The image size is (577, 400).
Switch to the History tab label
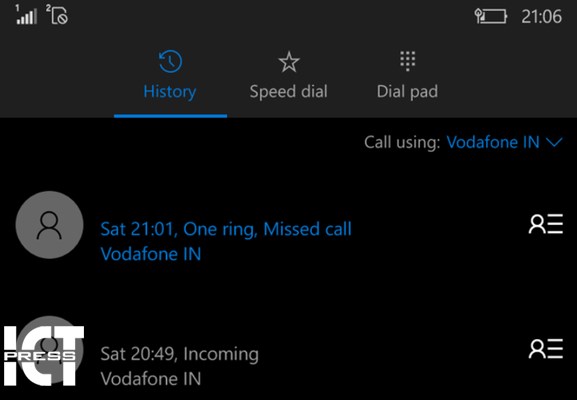pyautogui.click(x=170, y=91)
